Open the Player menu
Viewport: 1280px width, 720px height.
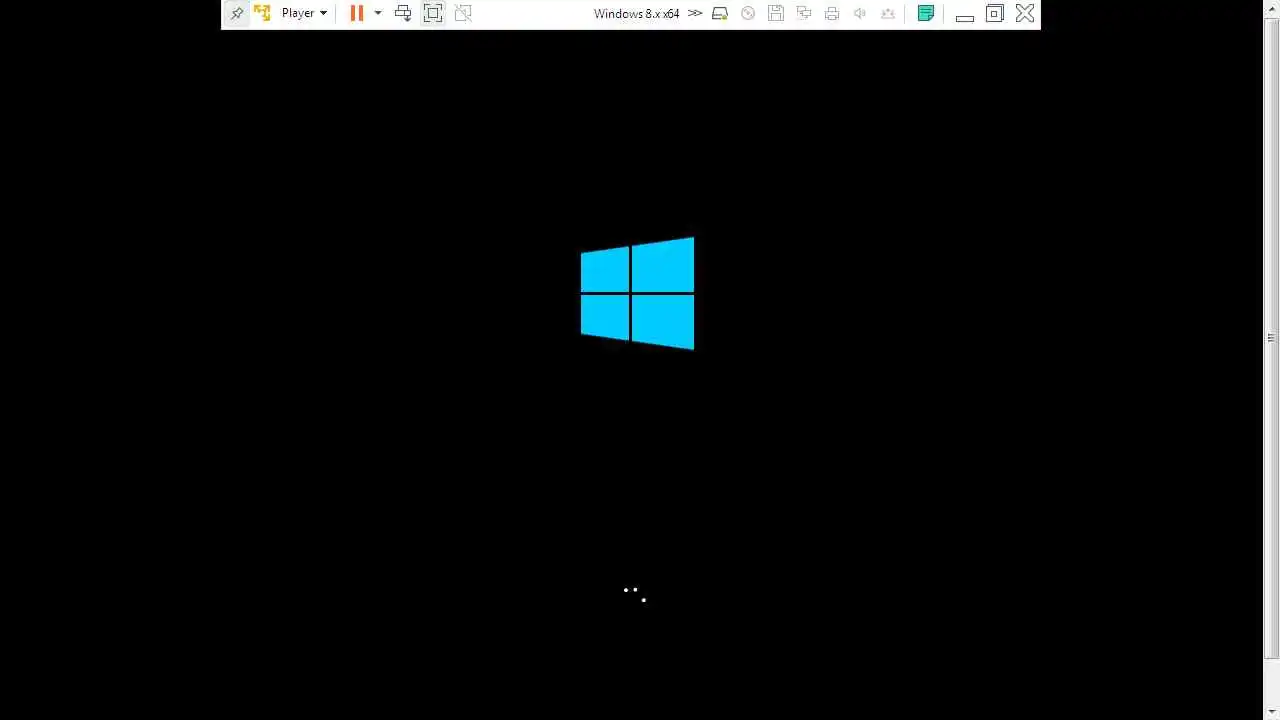304,13
